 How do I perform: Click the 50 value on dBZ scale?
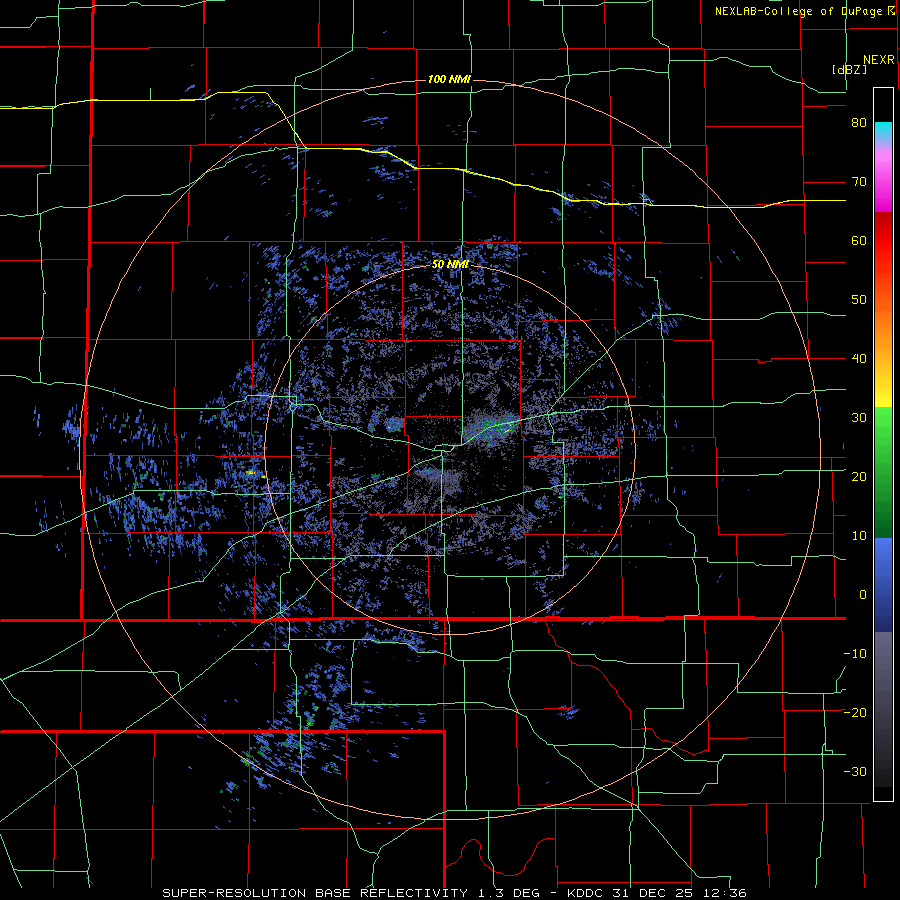pyautogui.click(x=859, y=300)
